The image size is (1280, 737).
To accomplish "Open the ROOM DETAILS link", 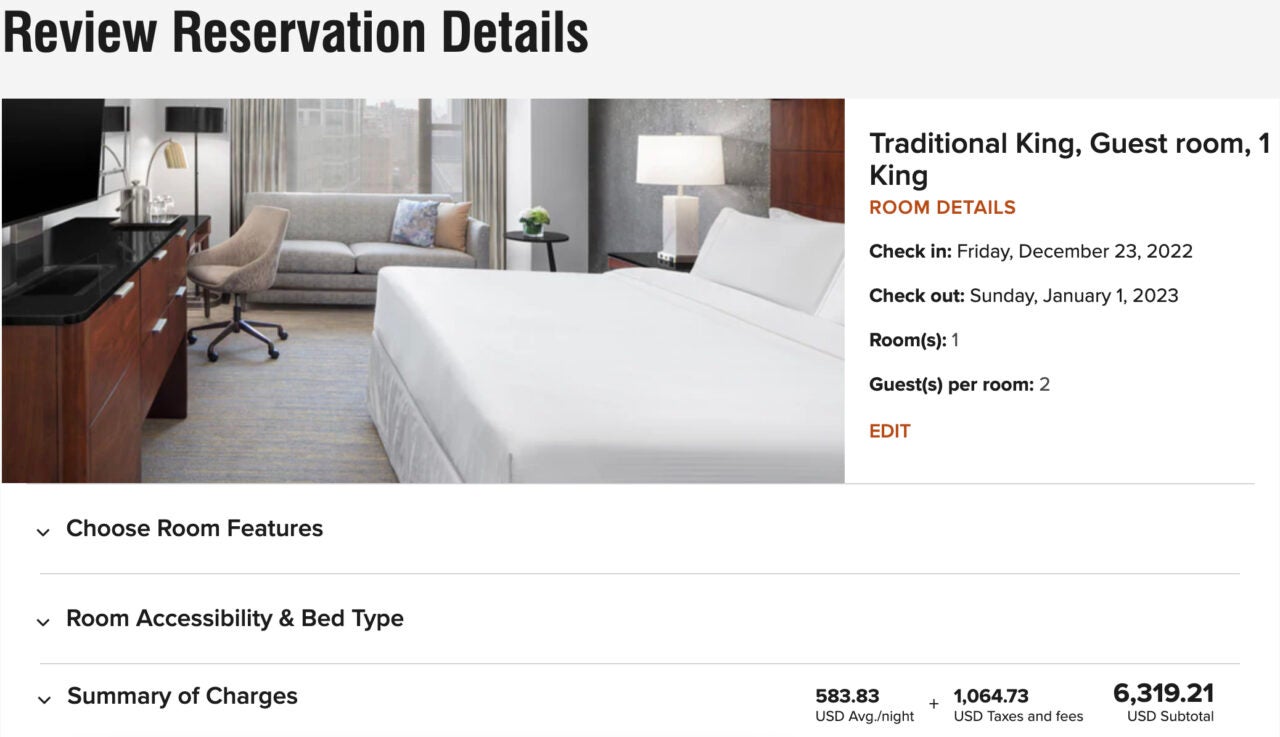I will [942, 208].
